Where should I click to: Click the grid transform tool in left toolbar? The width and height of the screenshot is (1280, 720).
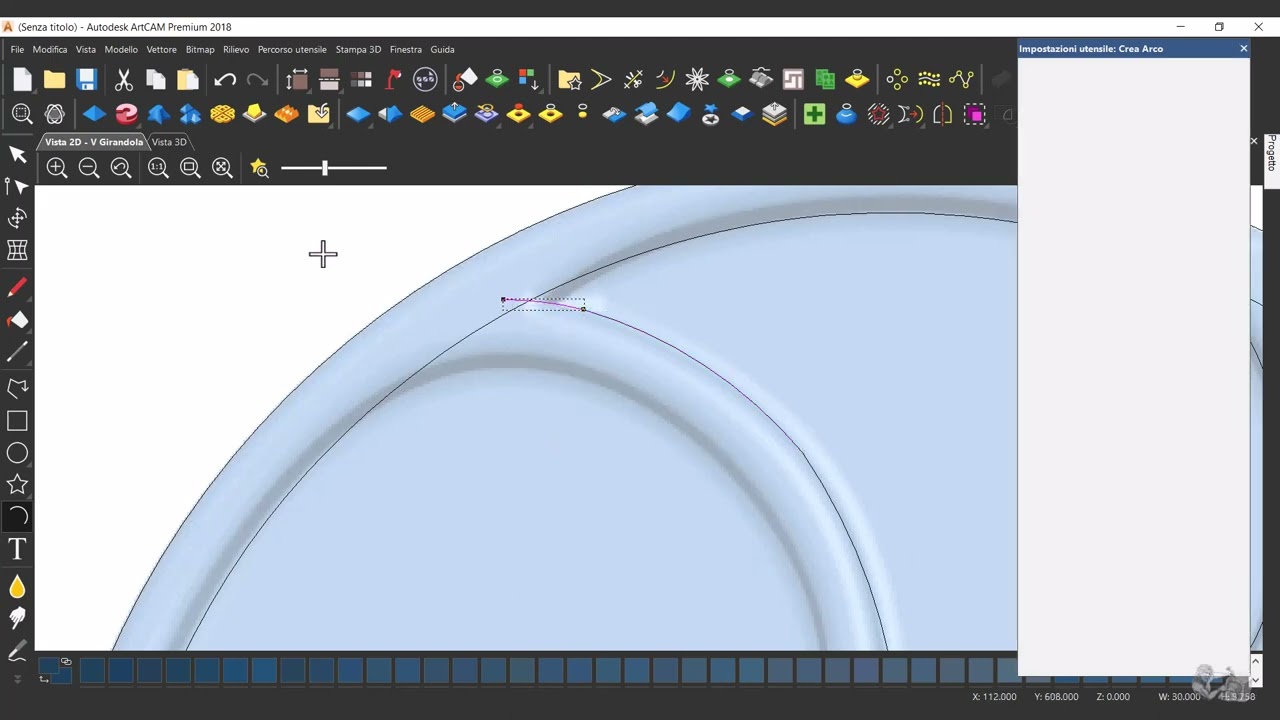pyautogui.click(x=17, y=250)
